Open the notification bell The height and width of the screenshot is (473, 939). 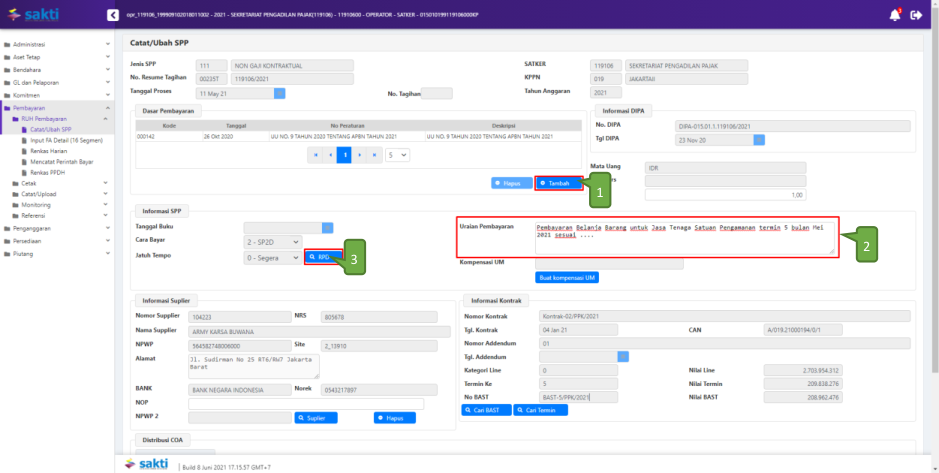tap(894, 15)
